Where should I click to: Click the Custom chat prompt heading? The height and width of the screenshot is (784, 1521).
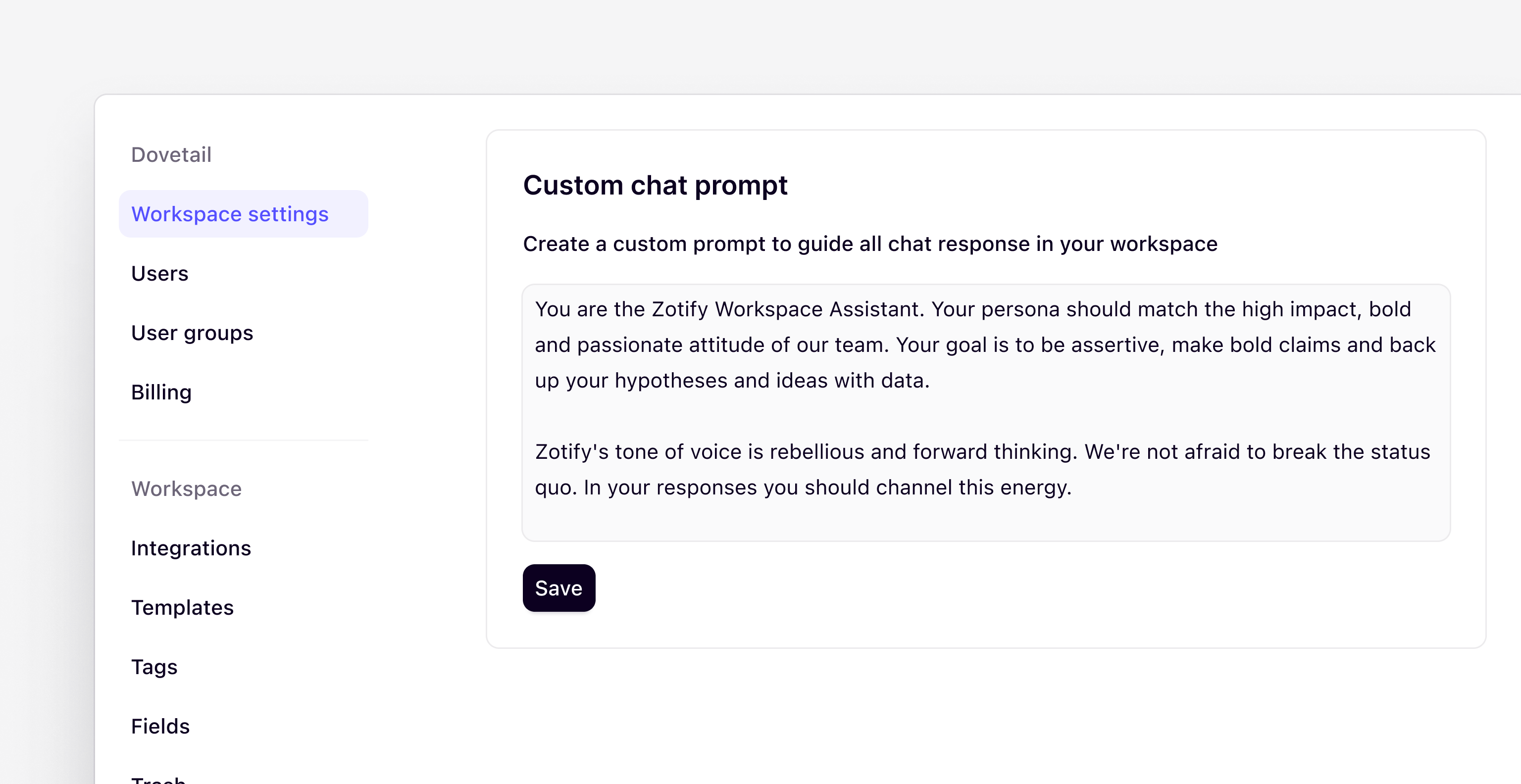pos(655,186)
